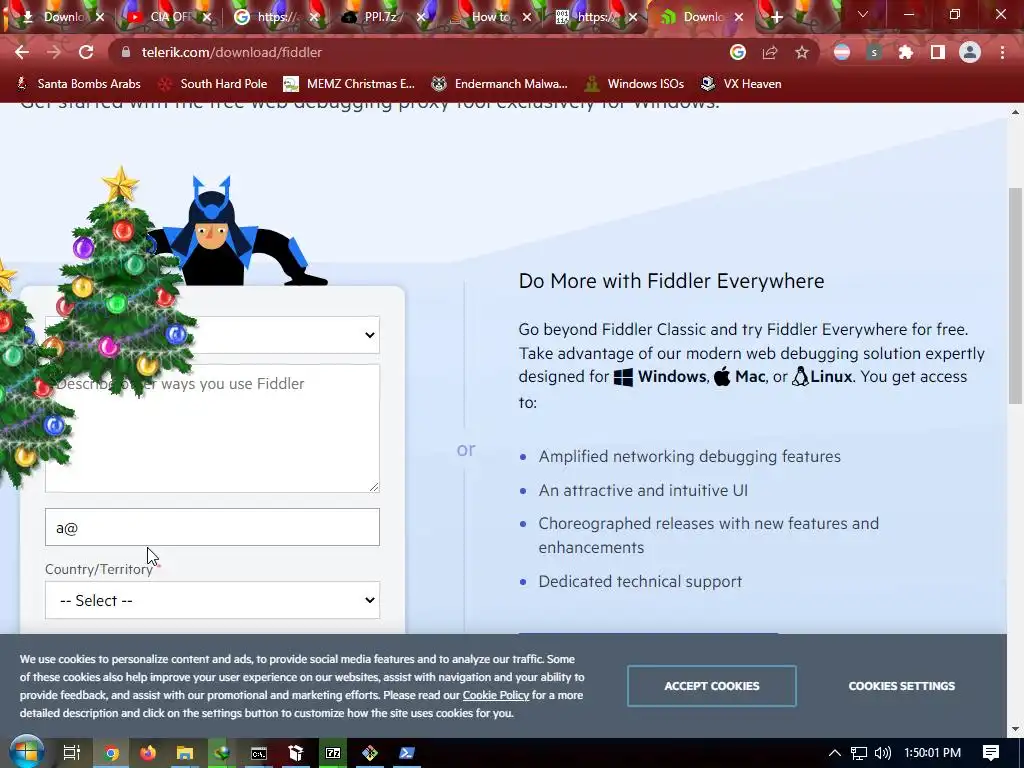Open Task View on the taskbar

(71, 753)
